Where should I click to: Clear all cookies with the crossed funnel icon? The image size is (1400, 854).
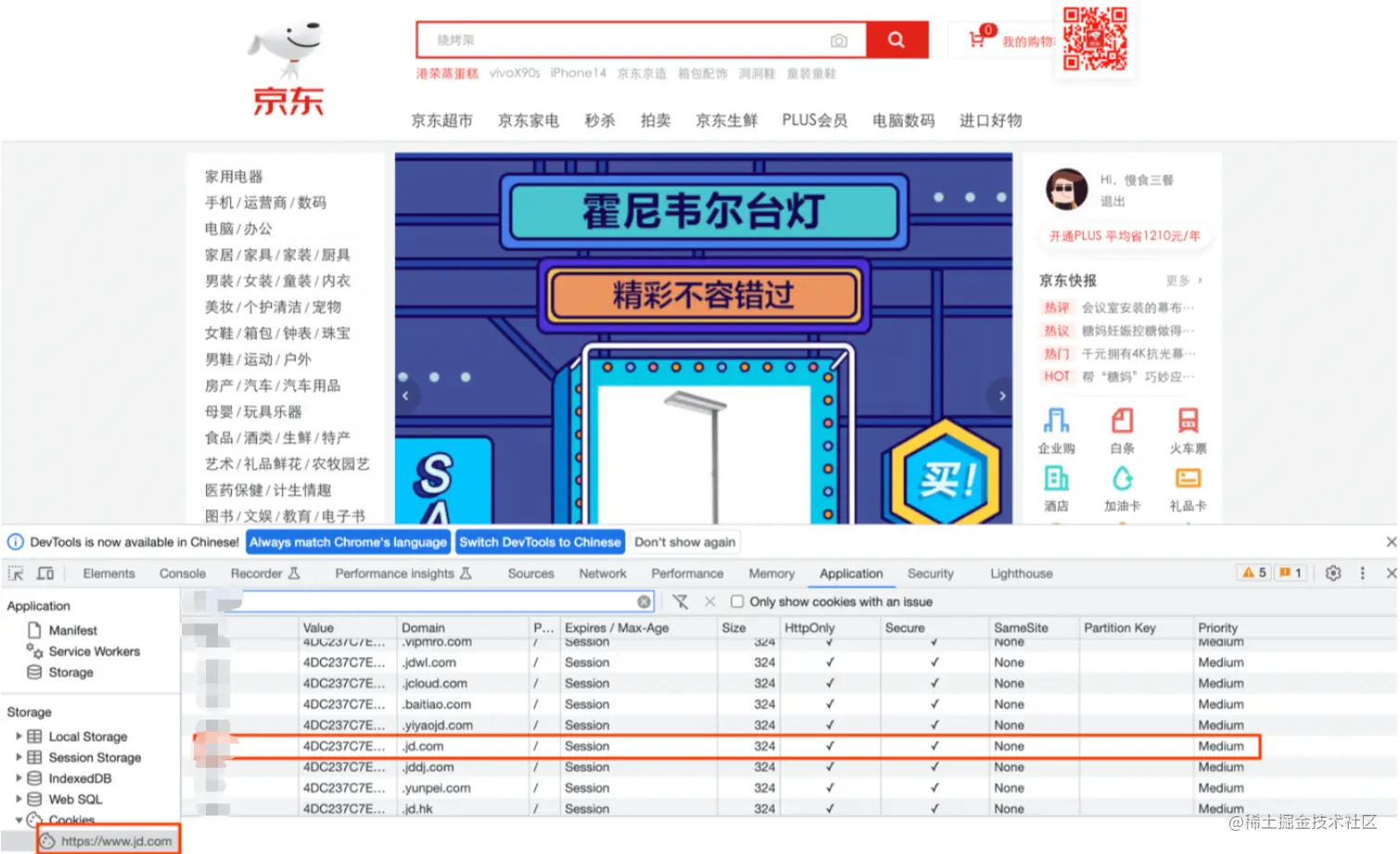(x=680, y=602)
